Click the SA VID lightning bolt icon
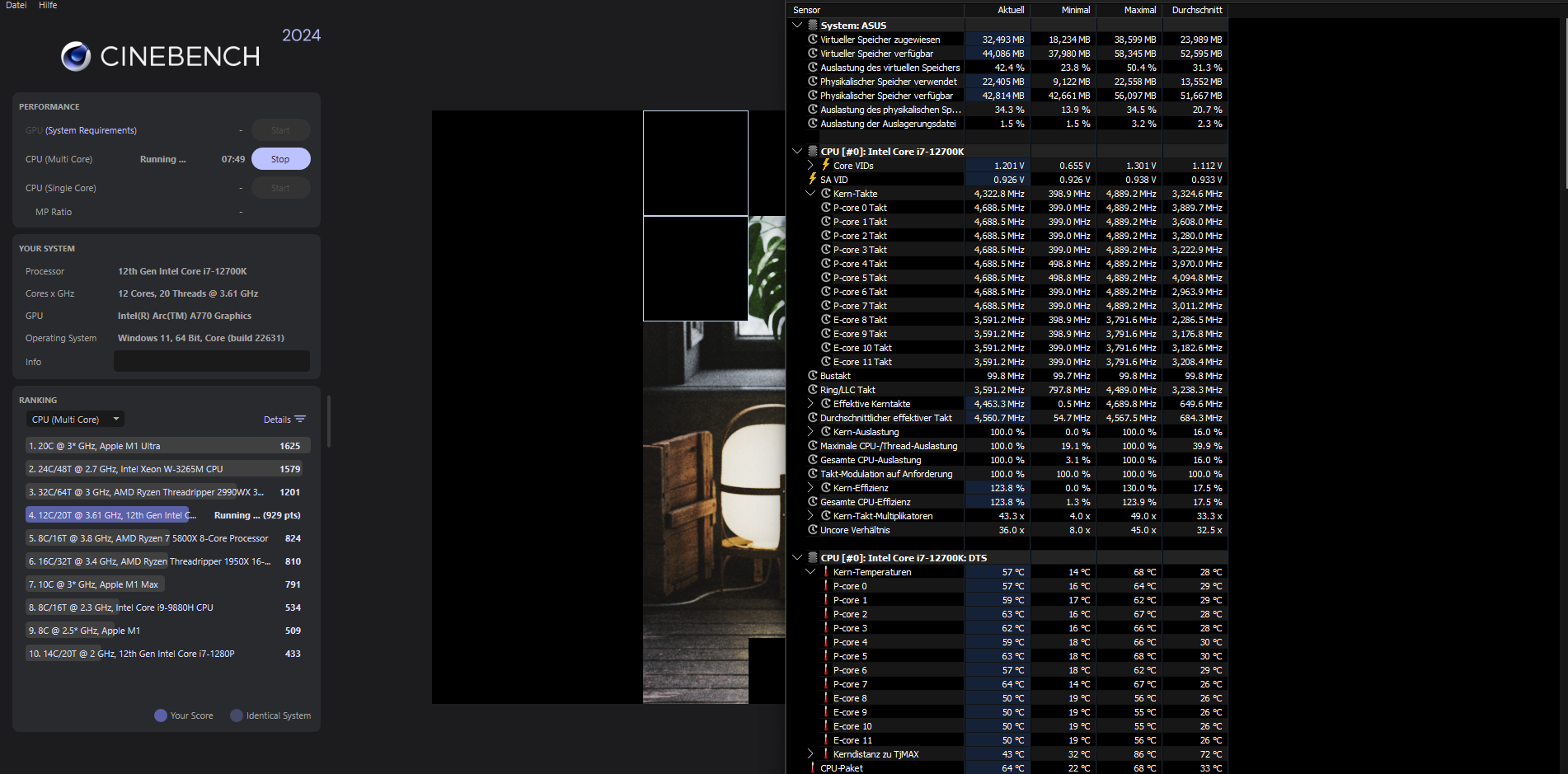This screenshot has height=774, width=1568. [x=813, y=179]
